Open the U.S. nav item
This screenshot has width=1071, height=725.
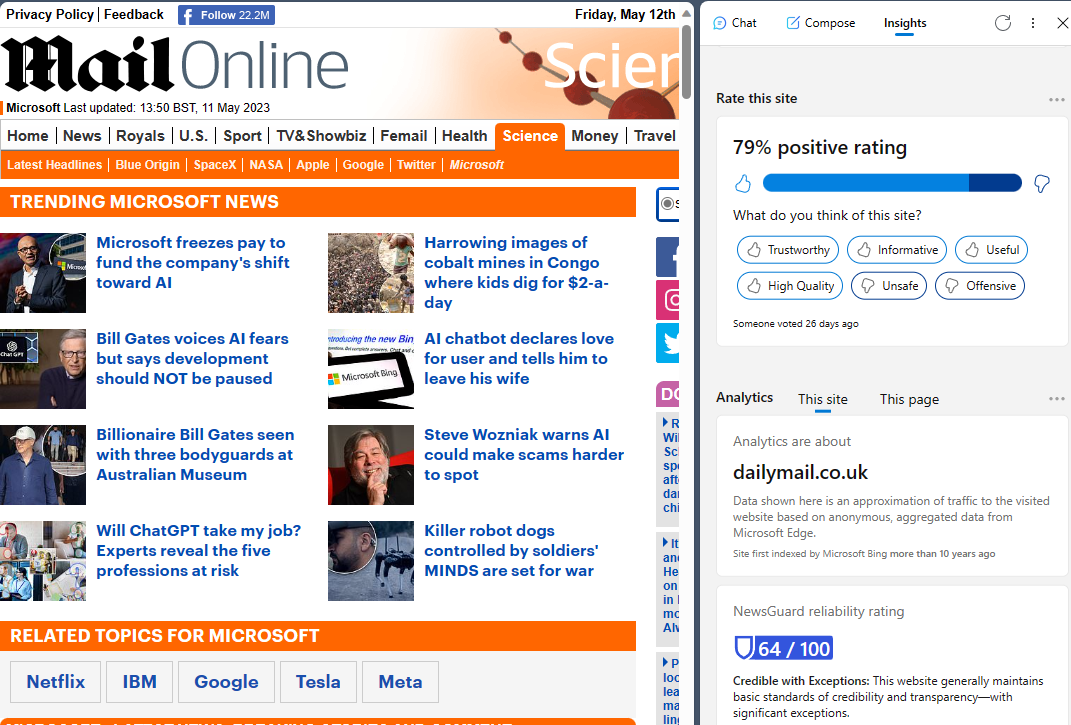click(193, 136)
